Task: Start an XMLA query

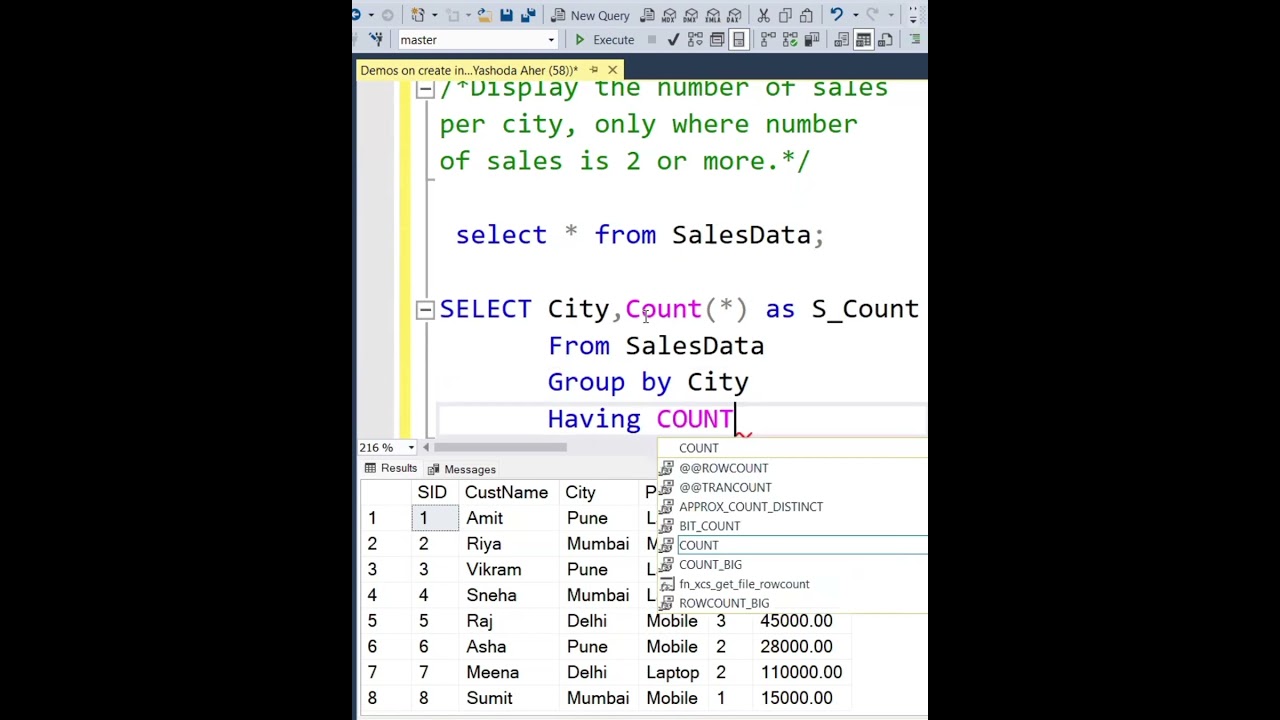Action: (x=712, y=15)
